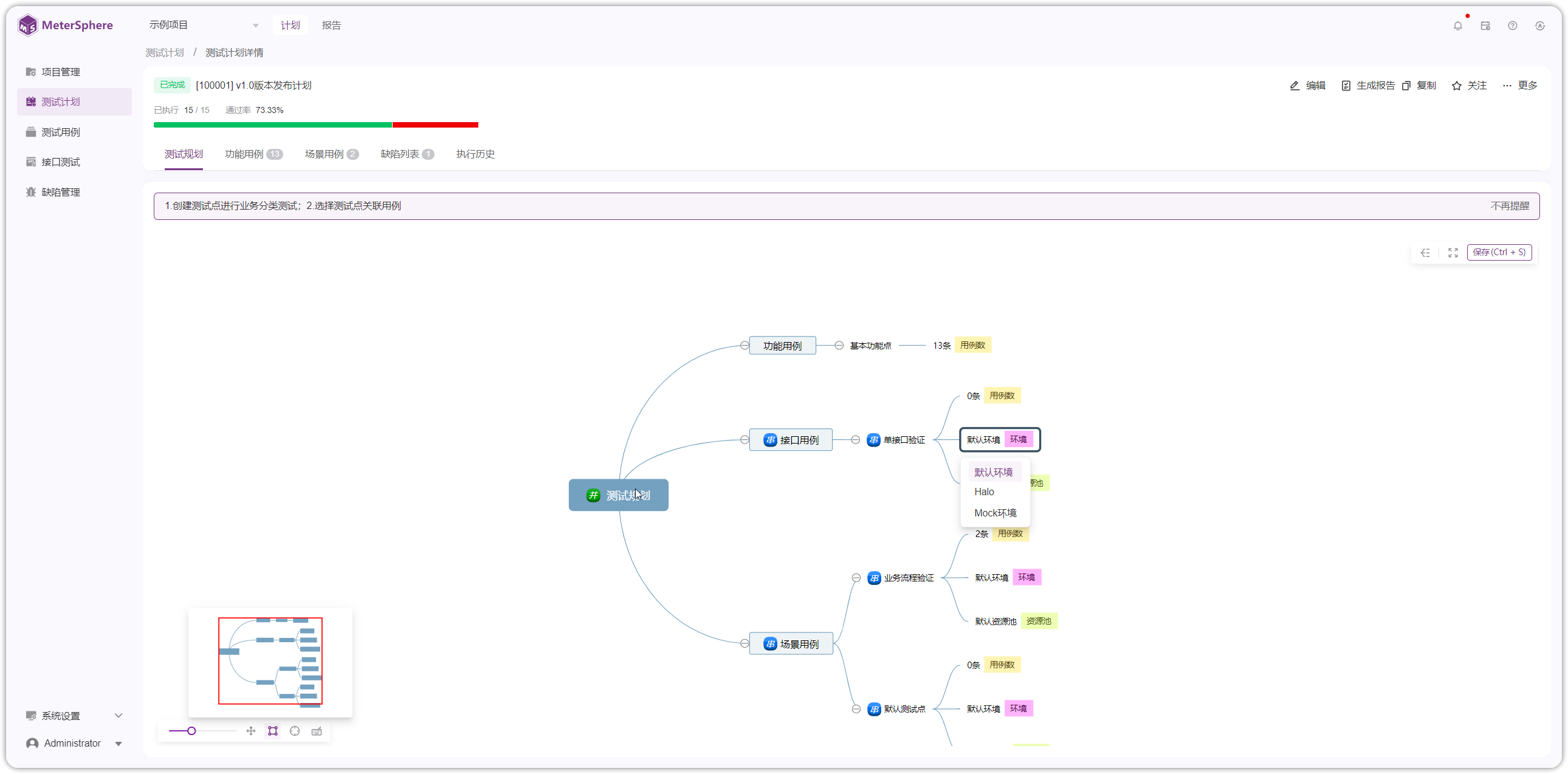Choose Halo in the environment dropdown
The height and width of the screenshot is (774, 1568).
(x=995, y=491)
